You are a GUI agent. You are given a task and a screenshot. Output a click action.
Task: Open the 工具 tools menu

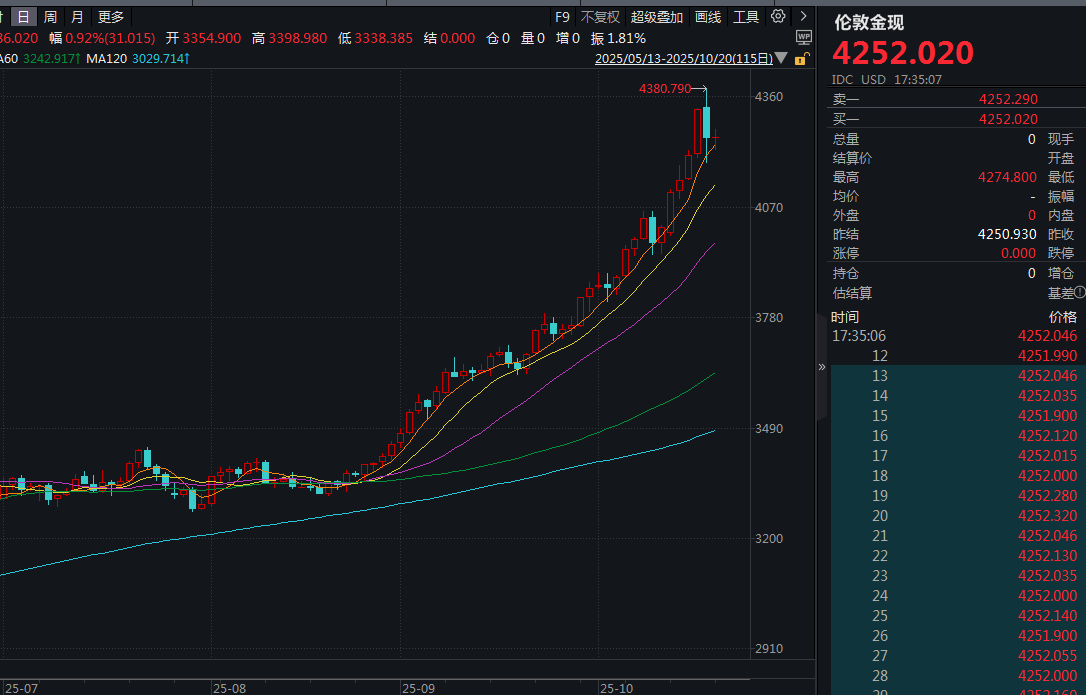click(746, 17)
